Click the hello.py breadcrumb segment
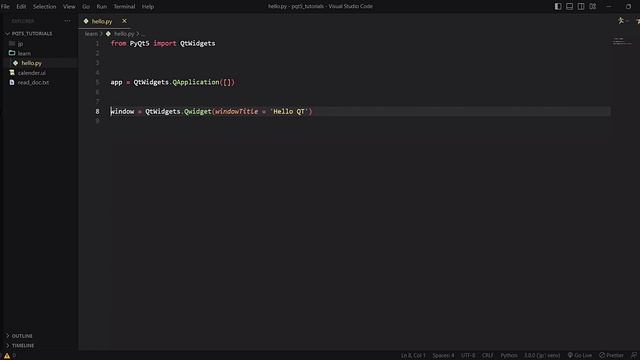The height and width of the screenshot is (360, 640). coord(124,34)
